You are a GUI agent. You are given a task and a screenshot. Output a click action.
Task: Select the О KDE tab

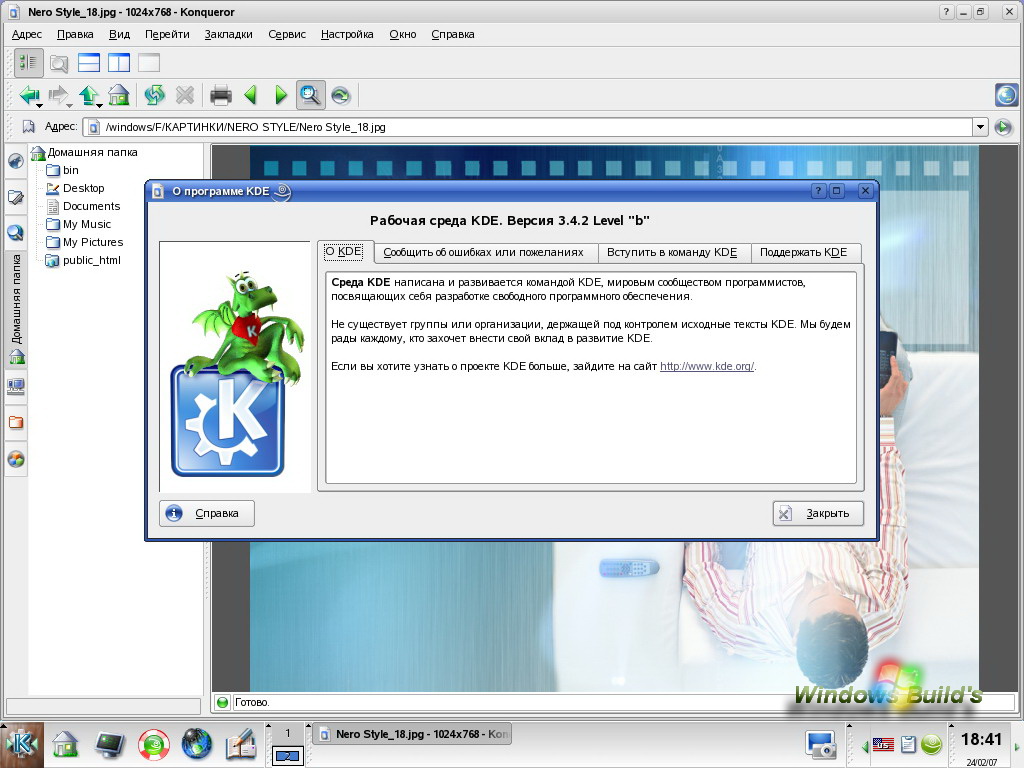pyautogui.click(x=345, y=251)
